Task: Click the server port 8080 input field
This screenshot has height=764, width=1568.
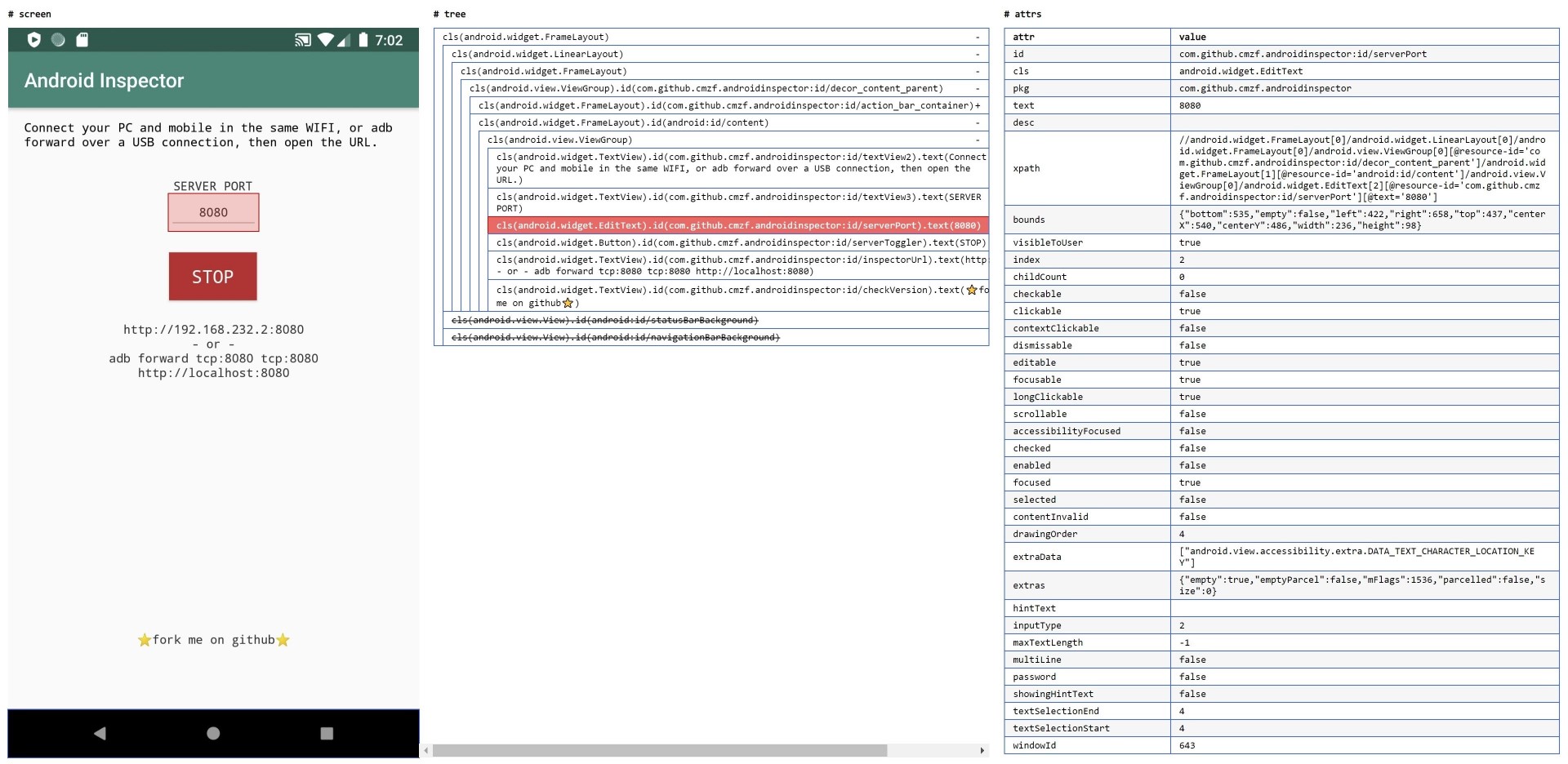Action: point(213,212)
